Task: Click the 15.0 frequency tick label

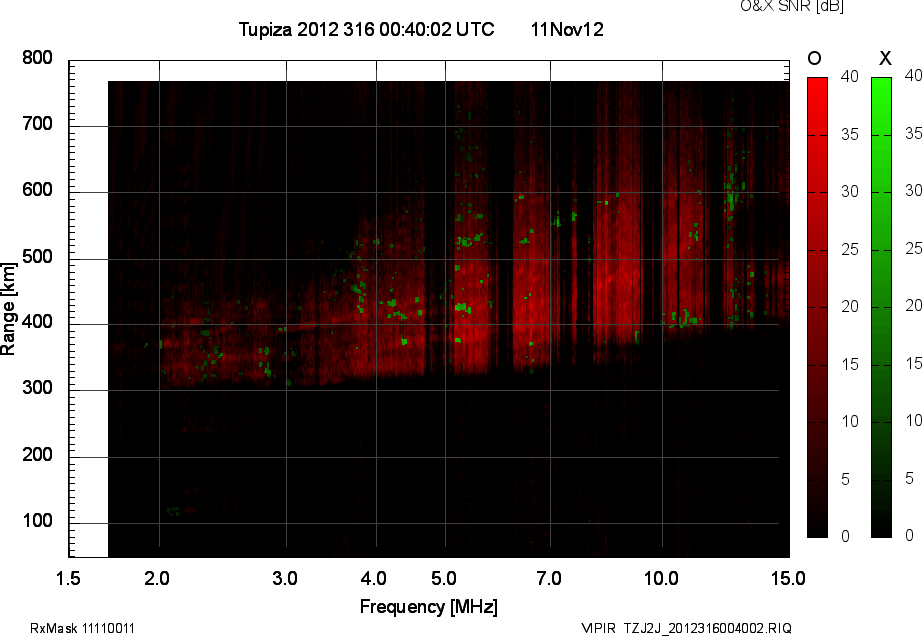Action: 788,578
